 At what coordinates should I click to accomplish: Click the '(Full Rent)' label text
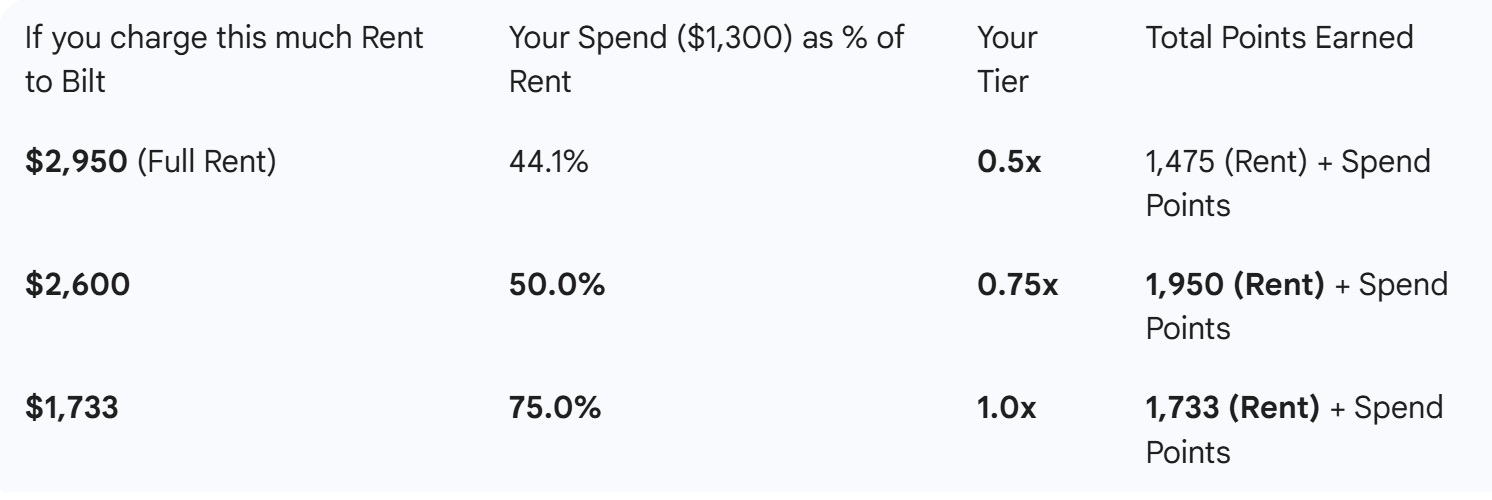207,162
